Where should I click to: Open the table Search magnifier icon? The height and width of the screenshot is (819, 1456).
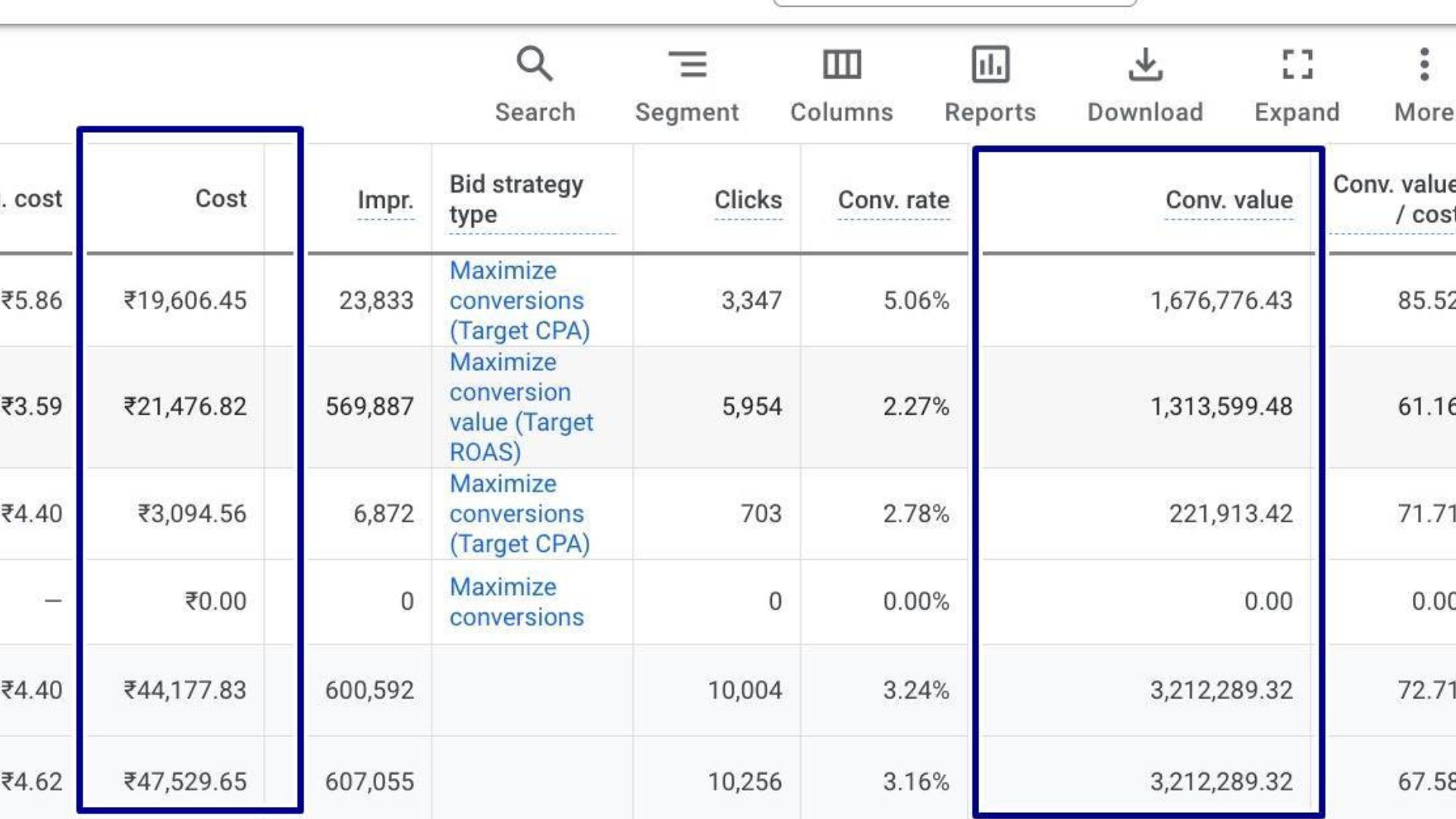click(535, 64)
